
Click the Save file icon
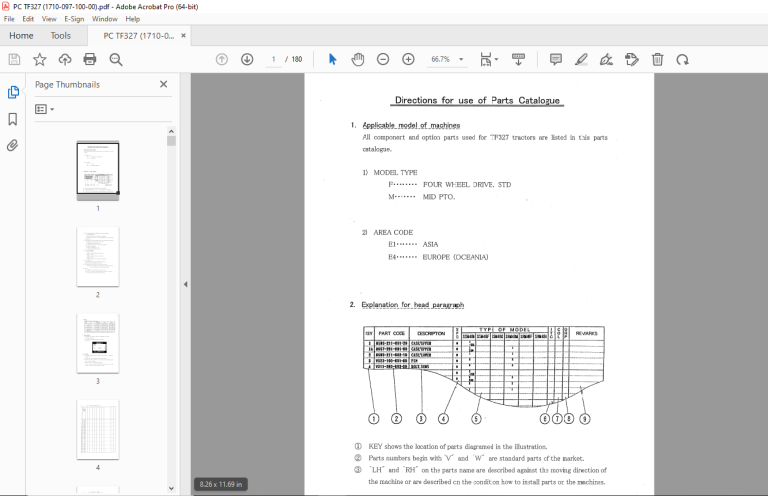(x=14, y=60)
